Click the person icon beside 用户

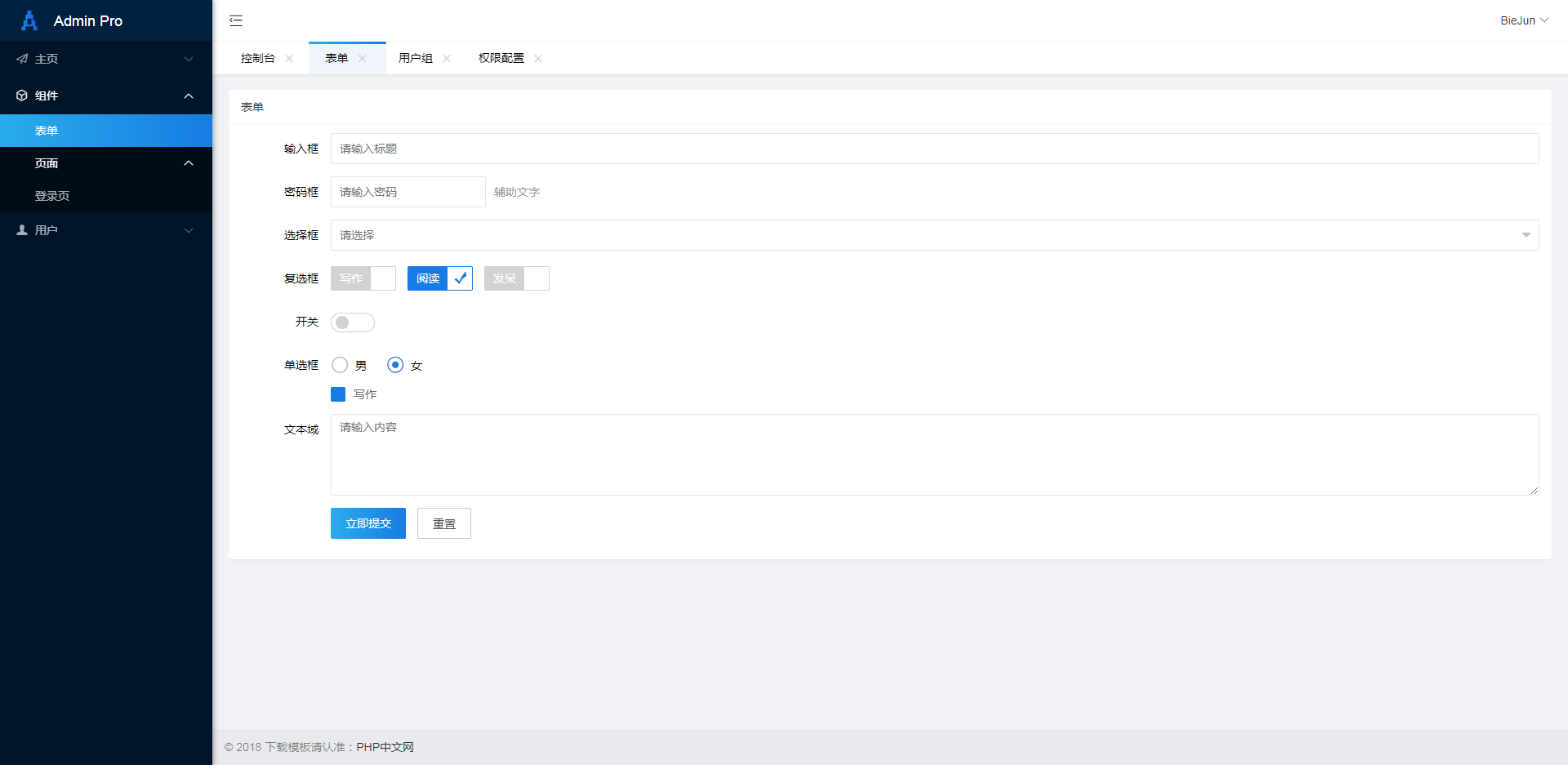pyautogui.click(x=22, y=230)
